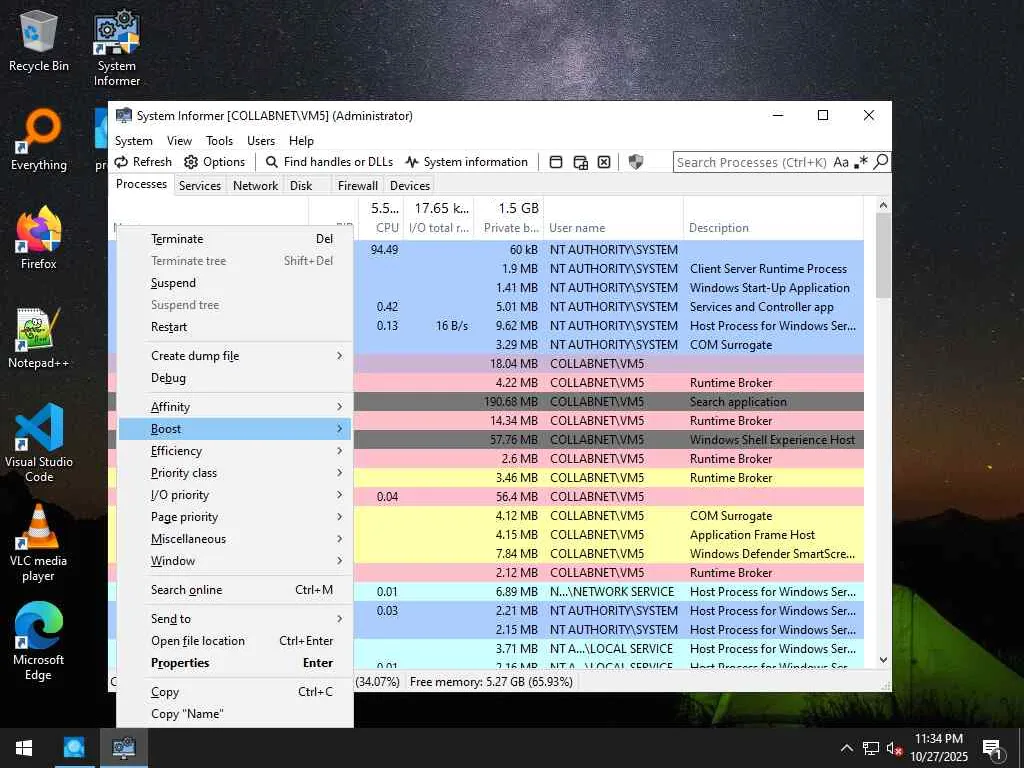1024x768 pixels.
Task: Open the taskbar clock showing 11:34 PM
Action: click(939, 748)
